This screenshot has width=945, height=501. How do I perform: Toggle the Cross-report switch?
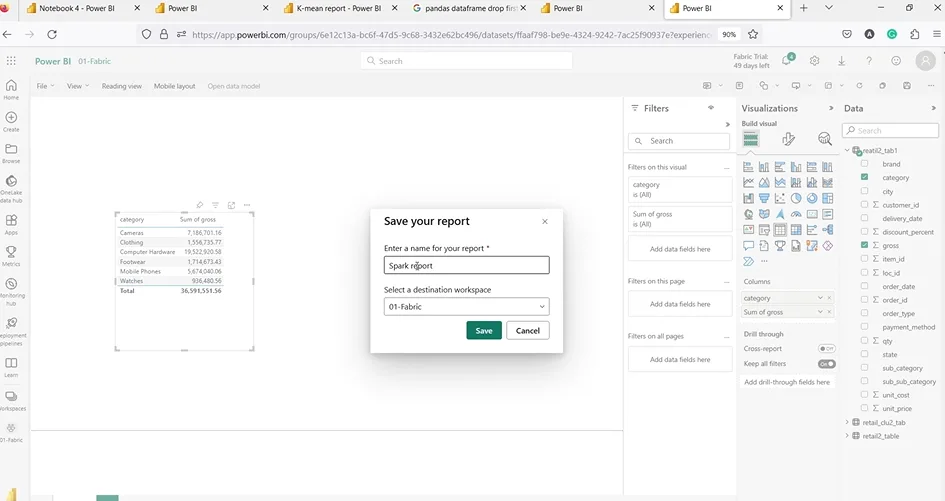pos(826,349)
